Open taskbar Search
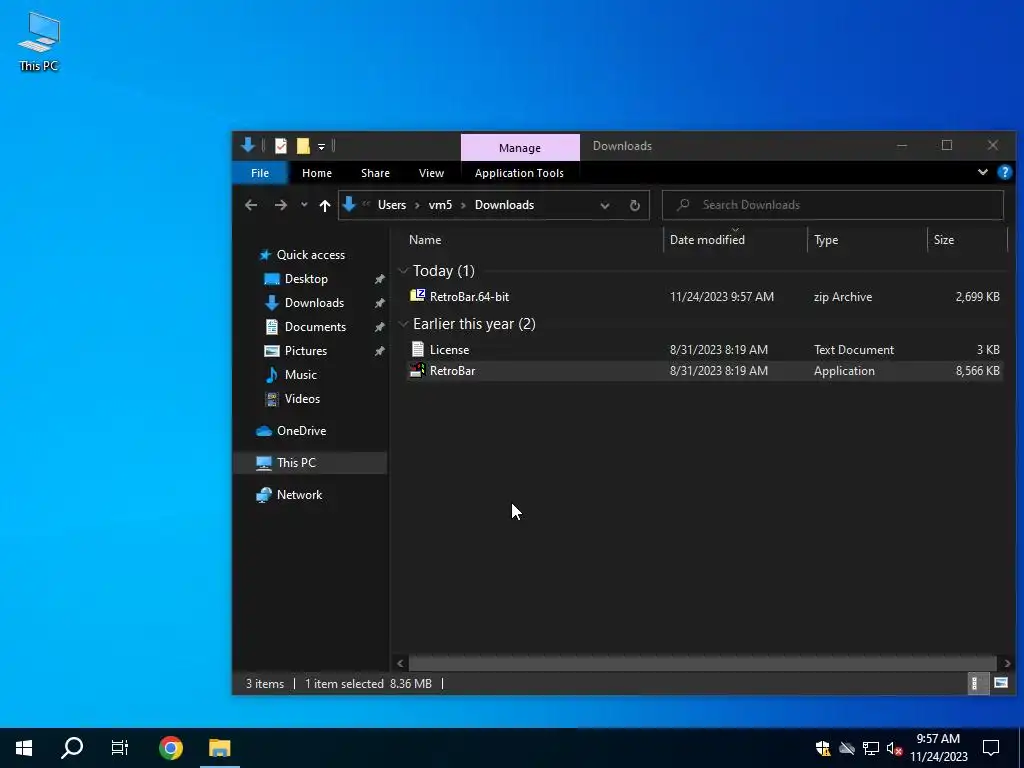The width and height of the screenshot is (1024, 768). click(72, 748)
